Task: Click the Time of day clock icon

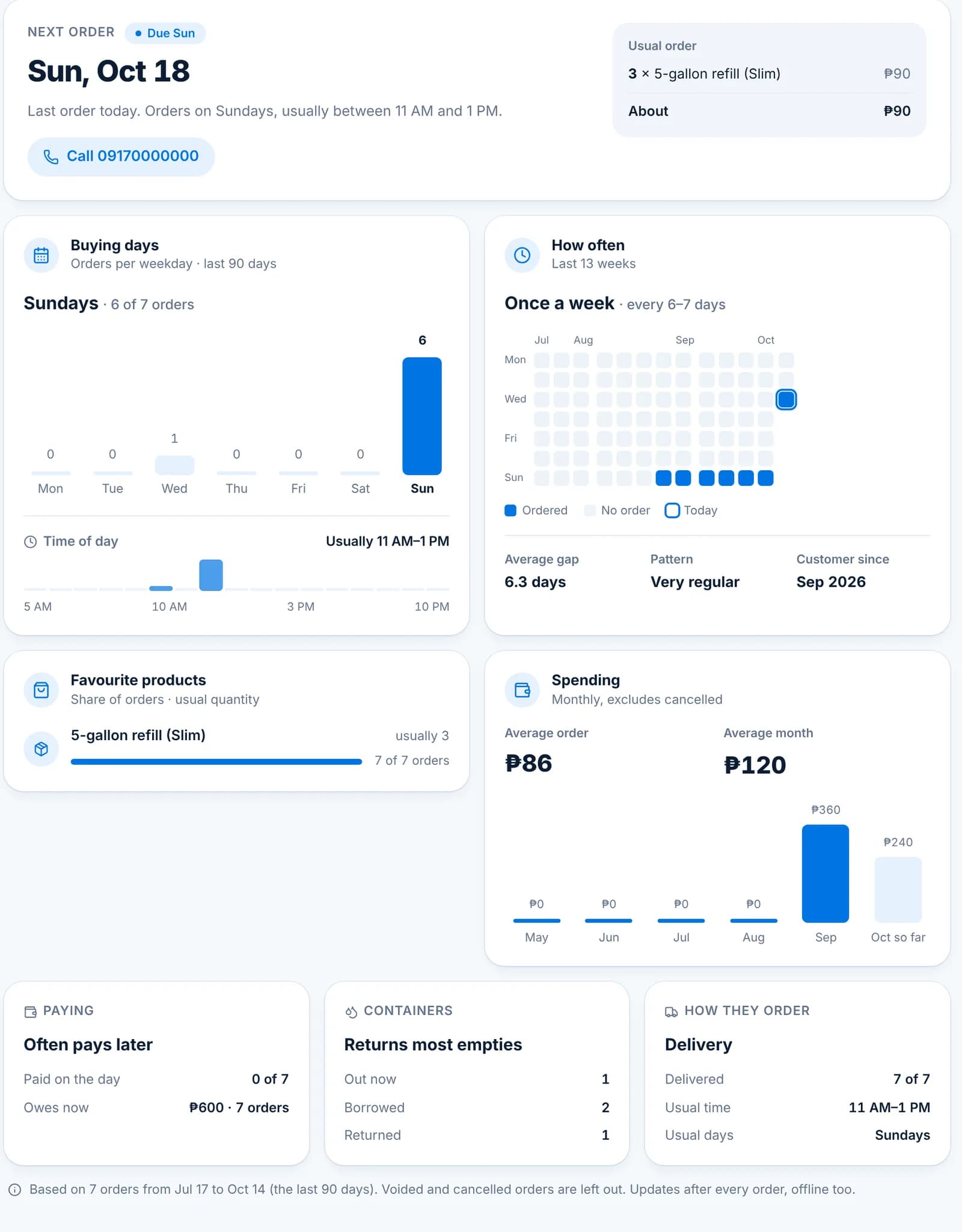Action: 30,542
